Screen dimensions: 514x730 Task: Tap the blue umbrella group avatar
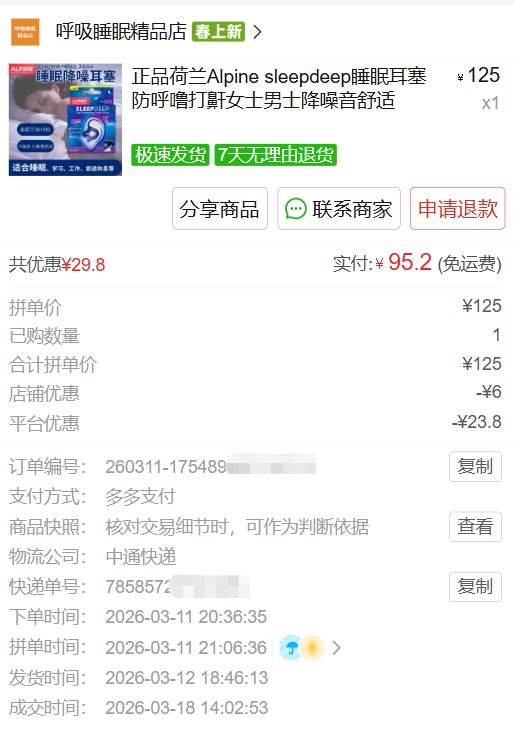pos(291,648)
